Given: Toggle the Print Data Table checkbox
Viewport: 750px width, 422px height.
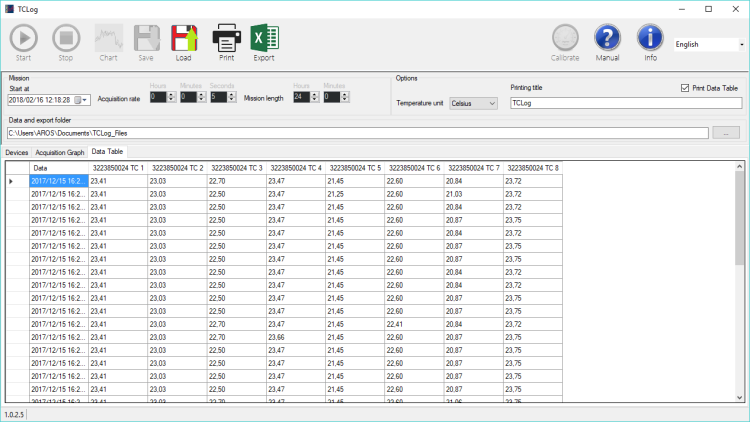Looking at the screenshot, I should point(685,88).
